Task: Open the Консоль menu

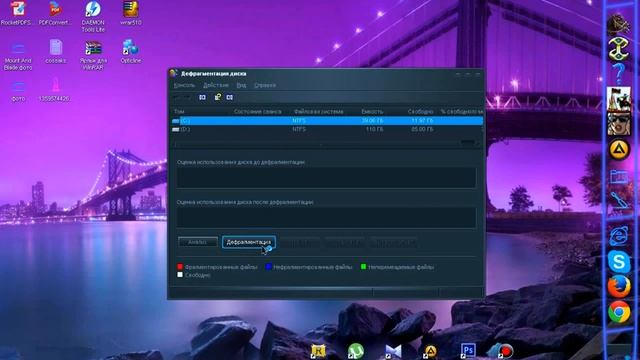Action: click(x=184, y=85)
